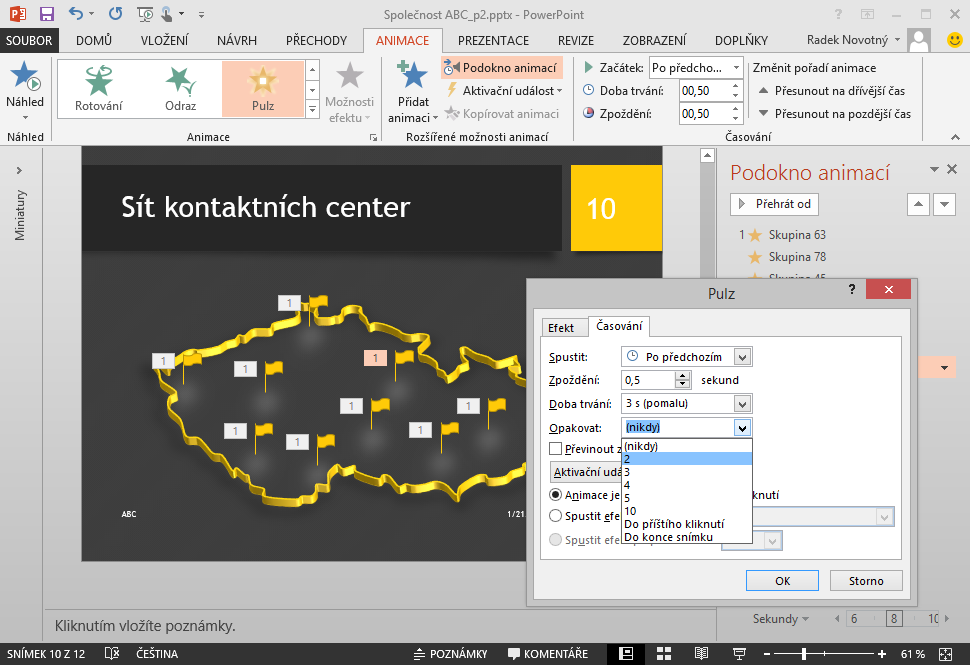This screenshot has width=970, height=665.
Task: Switch to slide sorter view icon
Action: pos(664,654)
